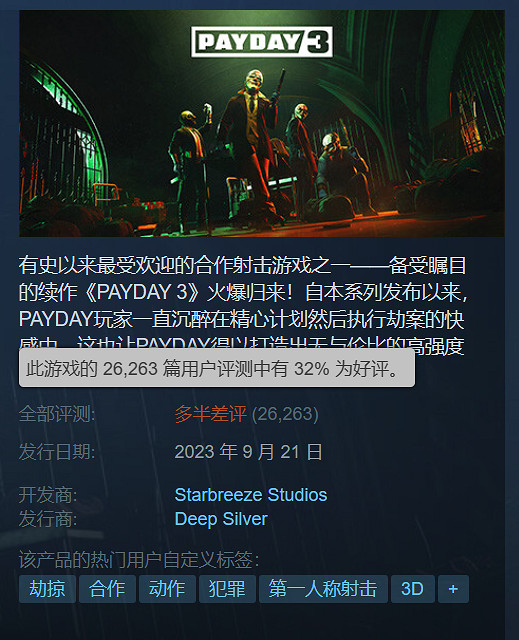519x640 pixels.
Task: Open developer Starbreeze Studios link
Action: point(251,495)
